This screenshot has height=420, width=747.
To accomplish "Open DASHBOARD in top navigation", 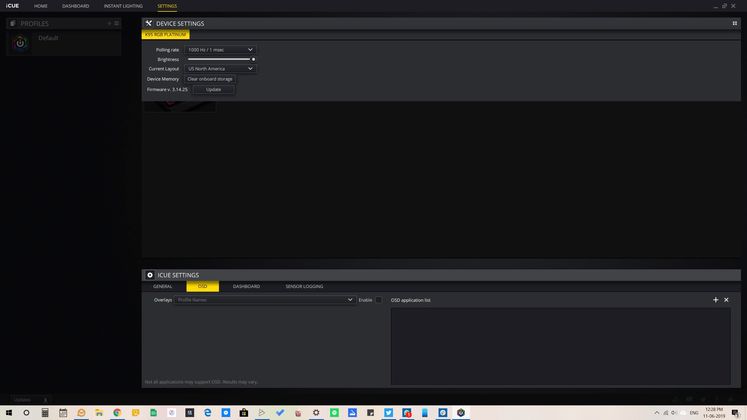I will [75, 6].
